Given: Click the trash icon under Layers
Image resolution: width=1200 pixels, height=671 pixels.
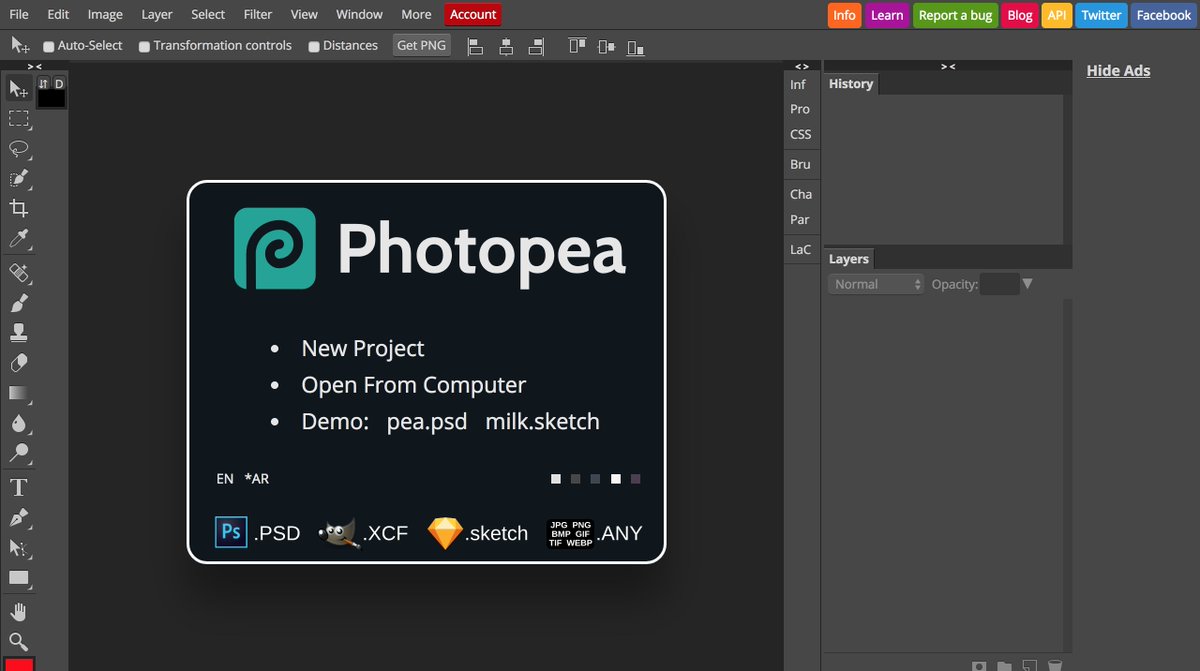Looking at the screenshot, I should [1054, 665].
